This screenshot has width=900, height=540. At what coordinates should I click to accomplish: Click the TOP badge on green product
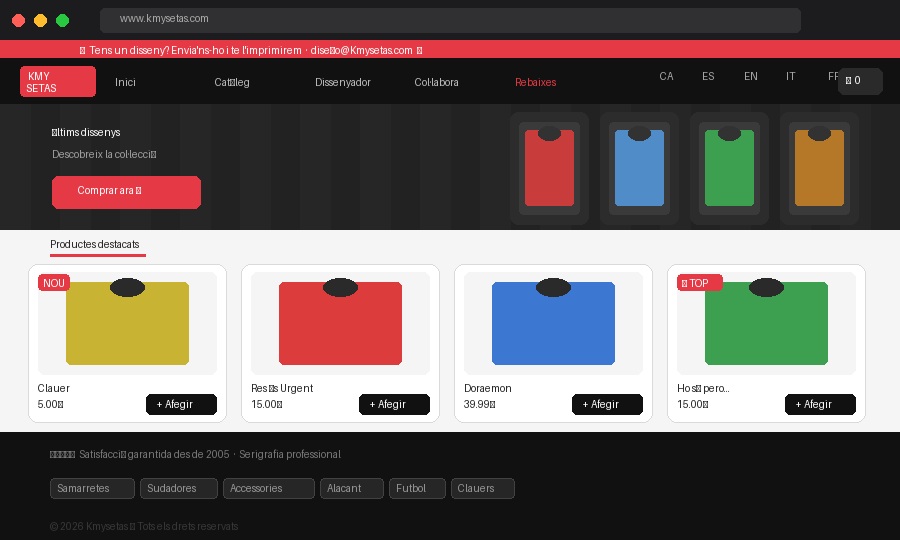(x=699, y=283)
